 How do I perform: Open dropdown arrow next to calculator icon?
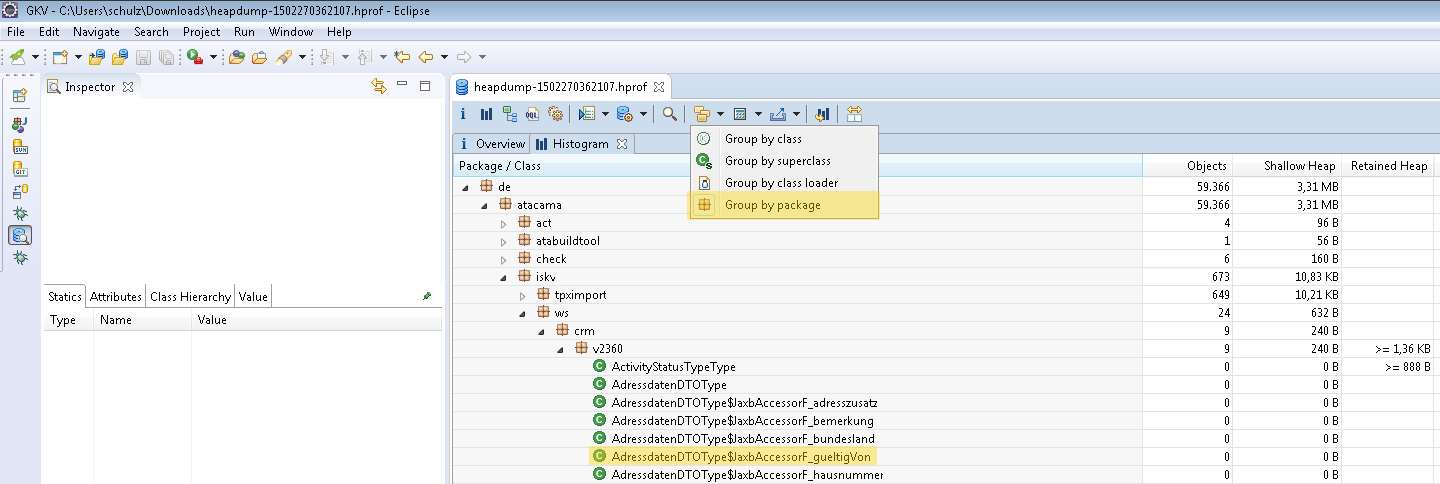(x=758, y=114)
